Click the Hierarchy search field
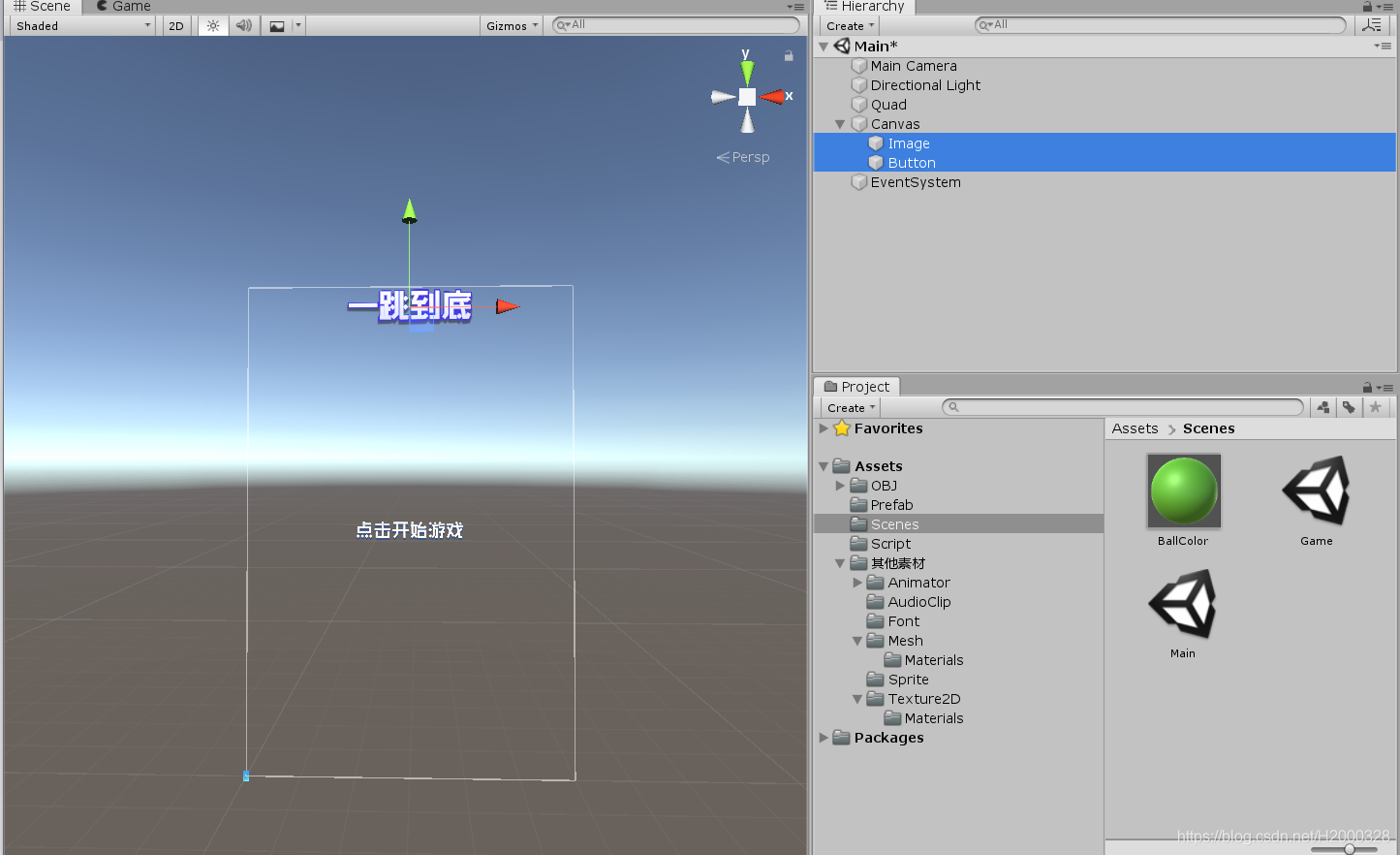The width and height of the screenshot is (1400, 855). (1161, 25)
